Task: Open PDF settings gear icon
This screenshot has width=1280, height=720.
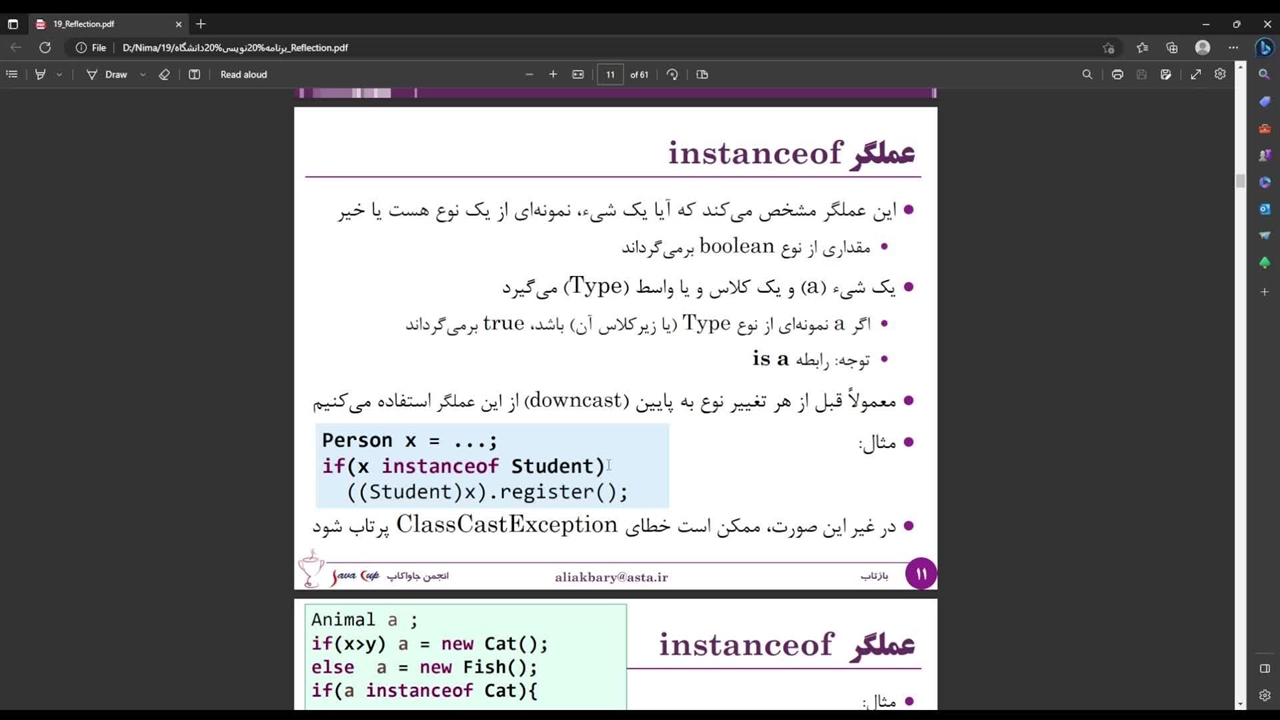Action: point(1220,74)
